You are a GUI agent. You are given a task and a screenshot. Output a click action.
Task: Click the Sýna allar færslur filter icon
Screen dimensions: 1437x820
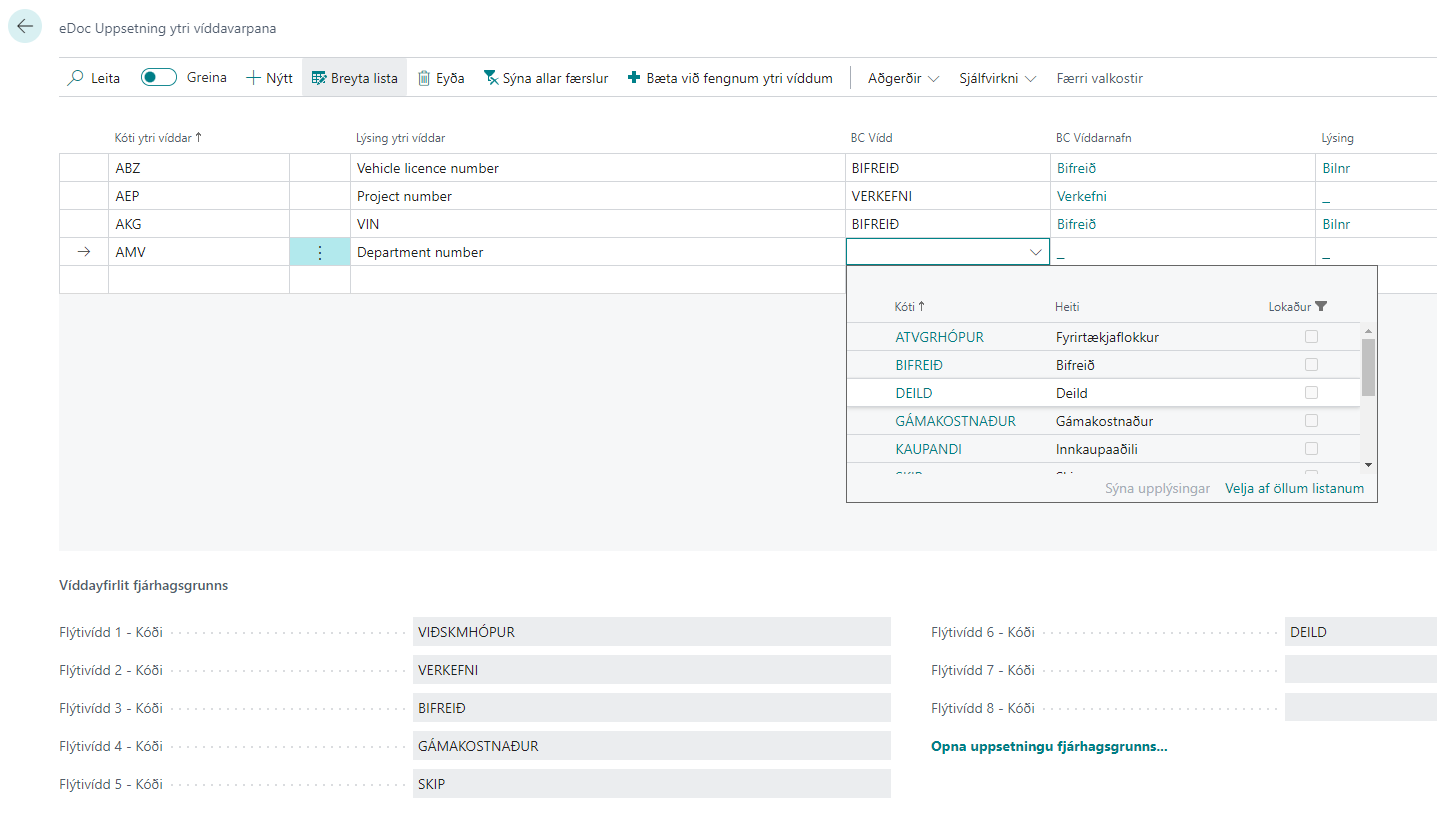tap(491, 78)
